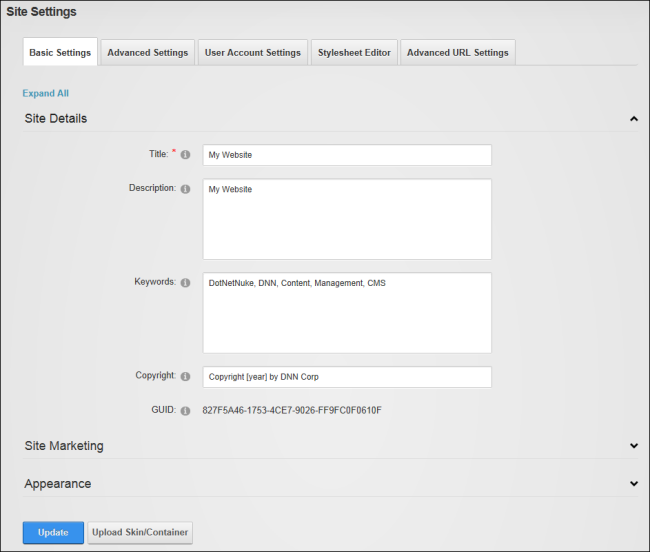Click the Expand All link
Screen dimensions: 650x552
coord(46,93)
